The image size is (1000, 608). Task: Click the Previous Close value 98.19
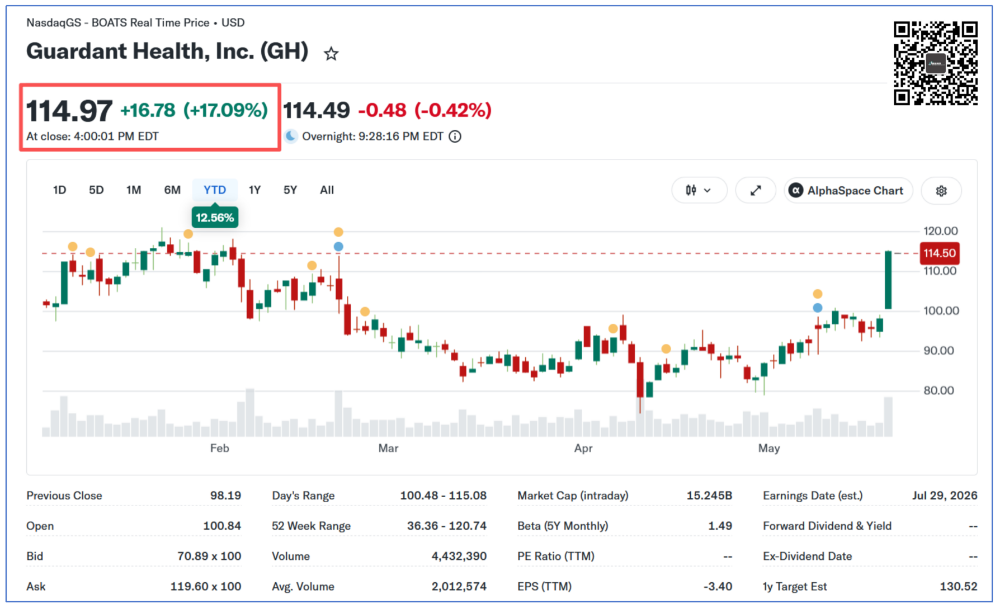click(226, 495)
